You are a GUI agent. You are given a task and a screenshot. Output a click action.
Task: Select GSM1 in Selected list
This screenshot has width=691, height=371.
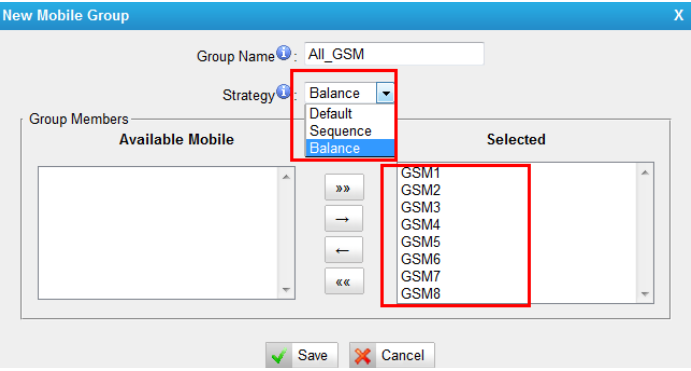coord(420,173)
